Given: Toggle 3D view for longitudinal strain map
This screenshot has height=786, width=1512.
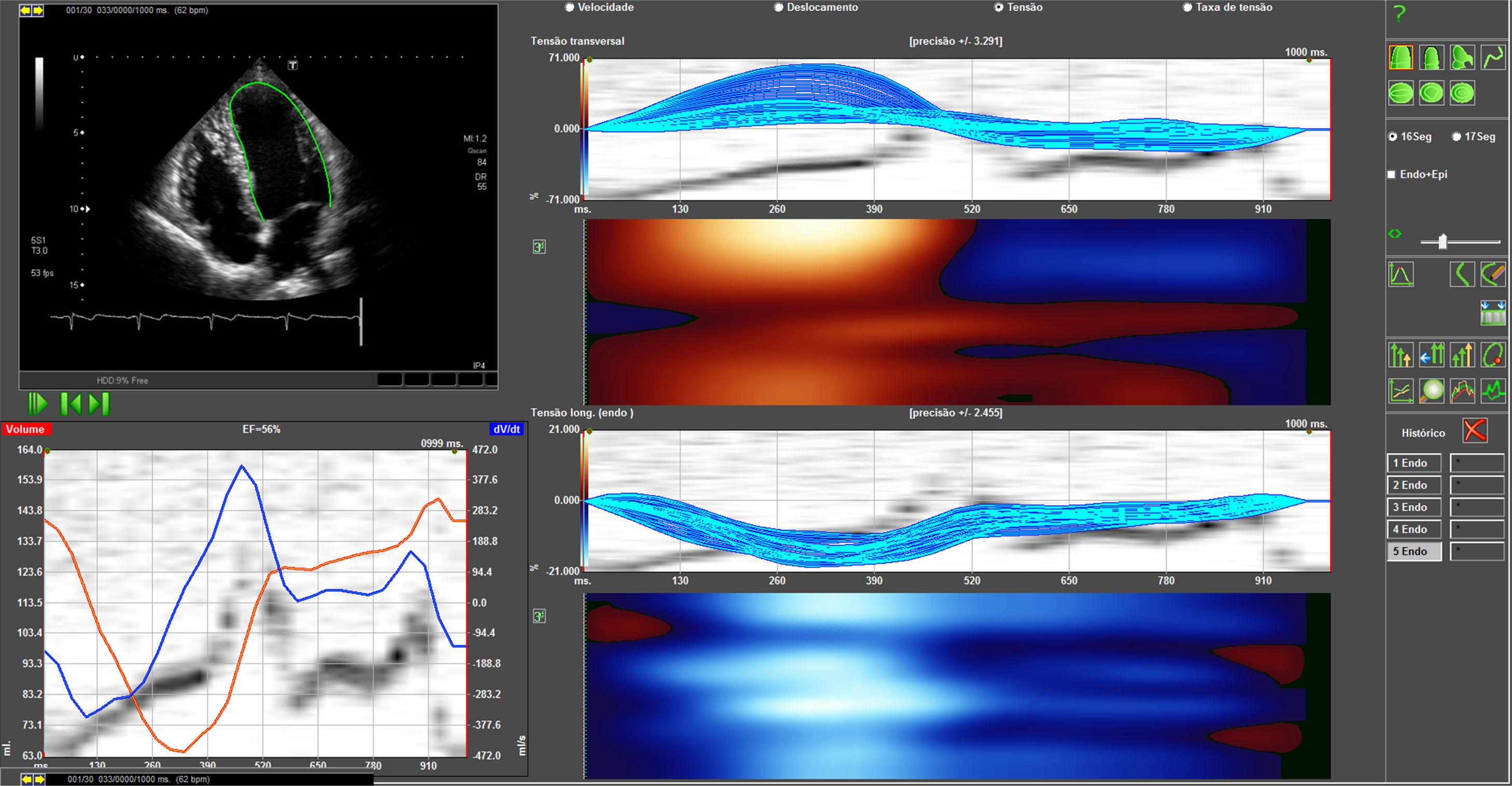Looking at the screenshot, I should click(x=539, y=616).
